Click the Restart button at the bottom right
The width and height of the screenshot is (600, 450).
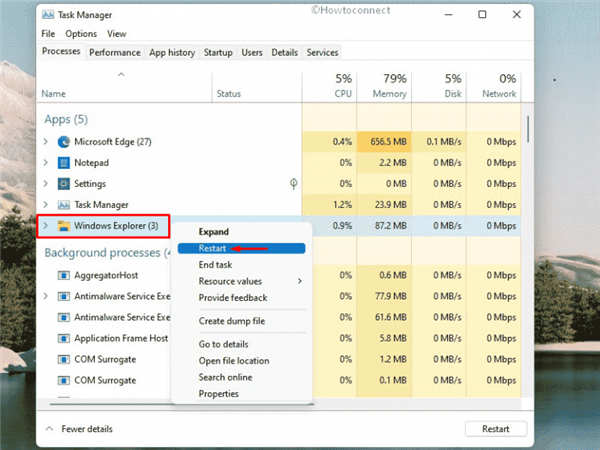pos(496,429)
